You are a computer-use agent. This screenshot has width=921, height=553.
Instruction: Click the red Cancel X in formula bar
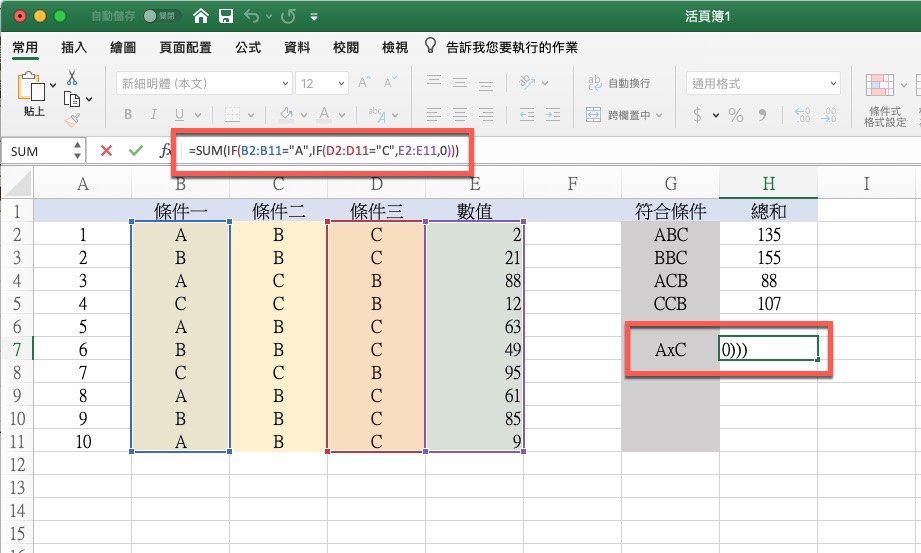point(106,151)
